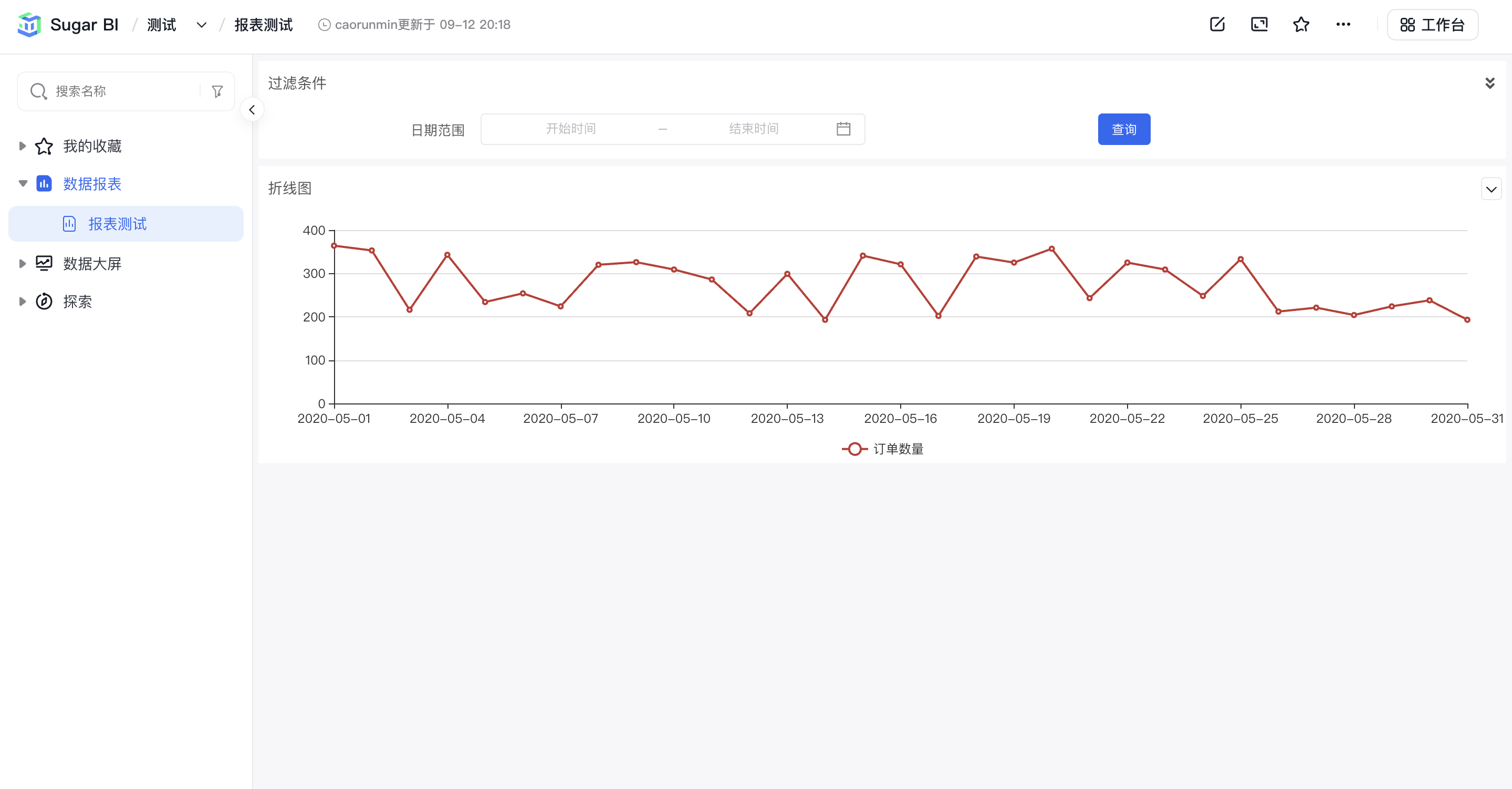Image resolution: width=1512 pixels, height=789 pixels.
Task: Click the 400 y-axis label
Action: (x=314, y=231)
